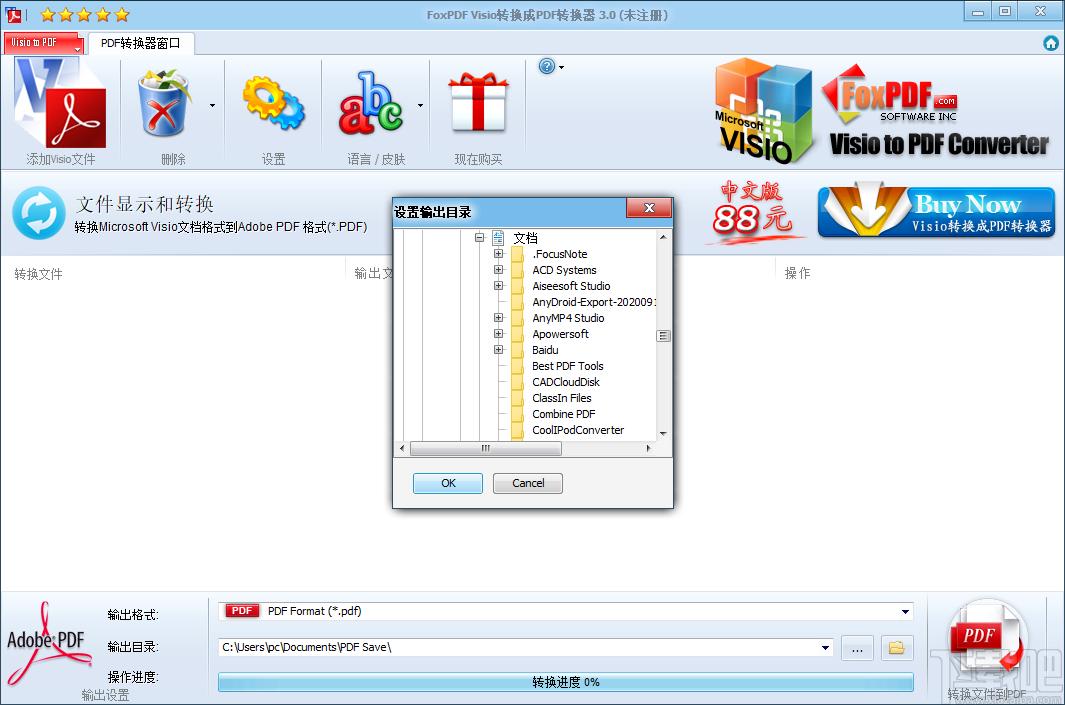Click scroll up arrow in folder tree
Image resolution: width=1065 pixels, height=705 pixels.
(663, 237)
